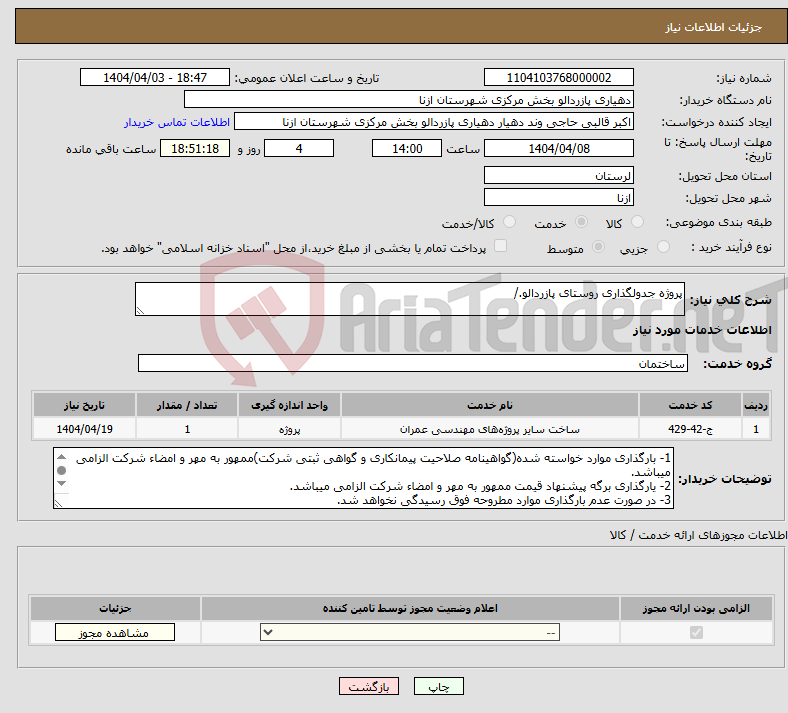788x713 pixels.
Task: Click the اعلام وضعیت مجوز توسط تامین کننده header
Action: 410,608
